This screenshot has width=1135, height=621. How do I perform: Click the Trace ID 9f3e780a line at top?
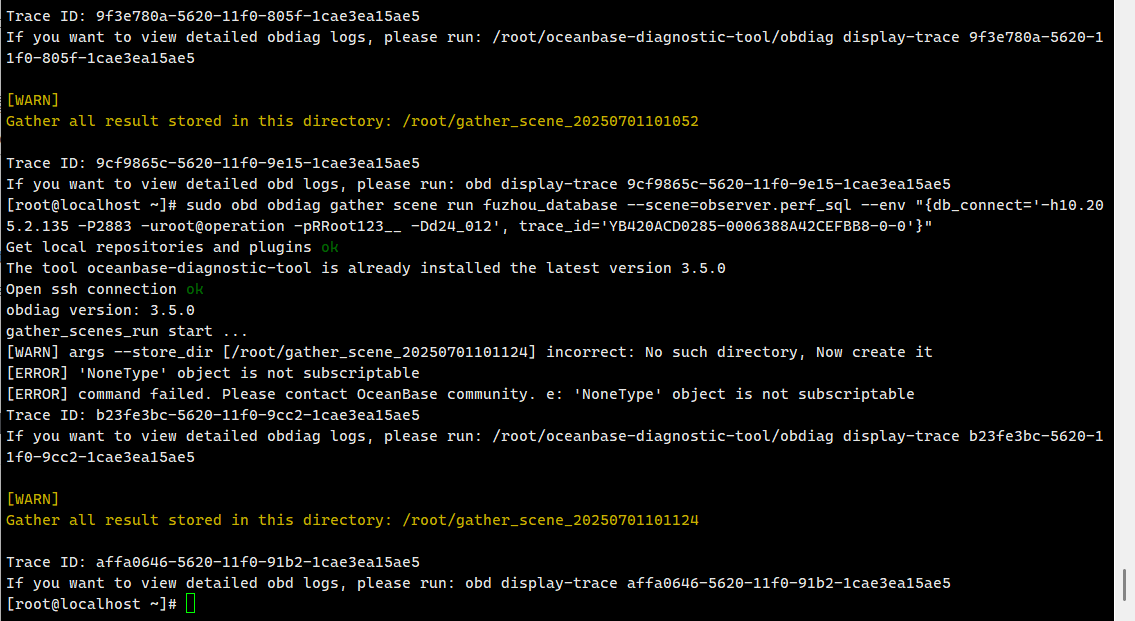(x=213, y=16)
